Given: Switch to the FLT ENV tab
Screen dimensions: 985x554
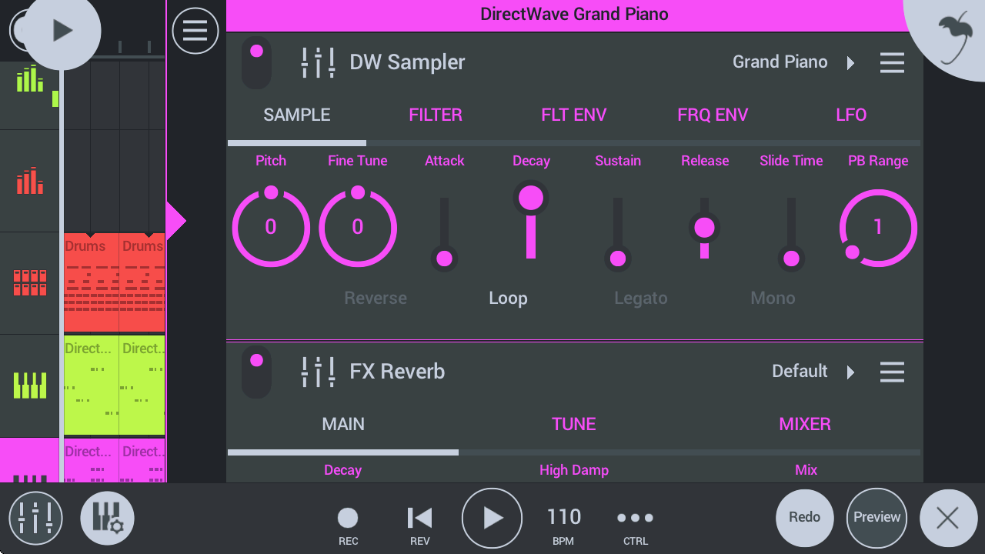Looking at the screenshot, I should 574,115.
